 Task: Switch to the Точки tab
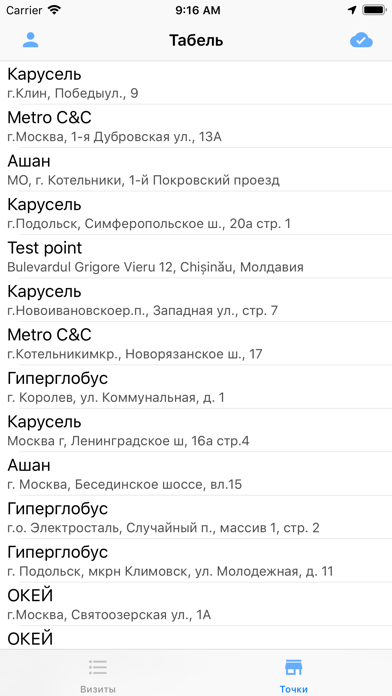293,673
